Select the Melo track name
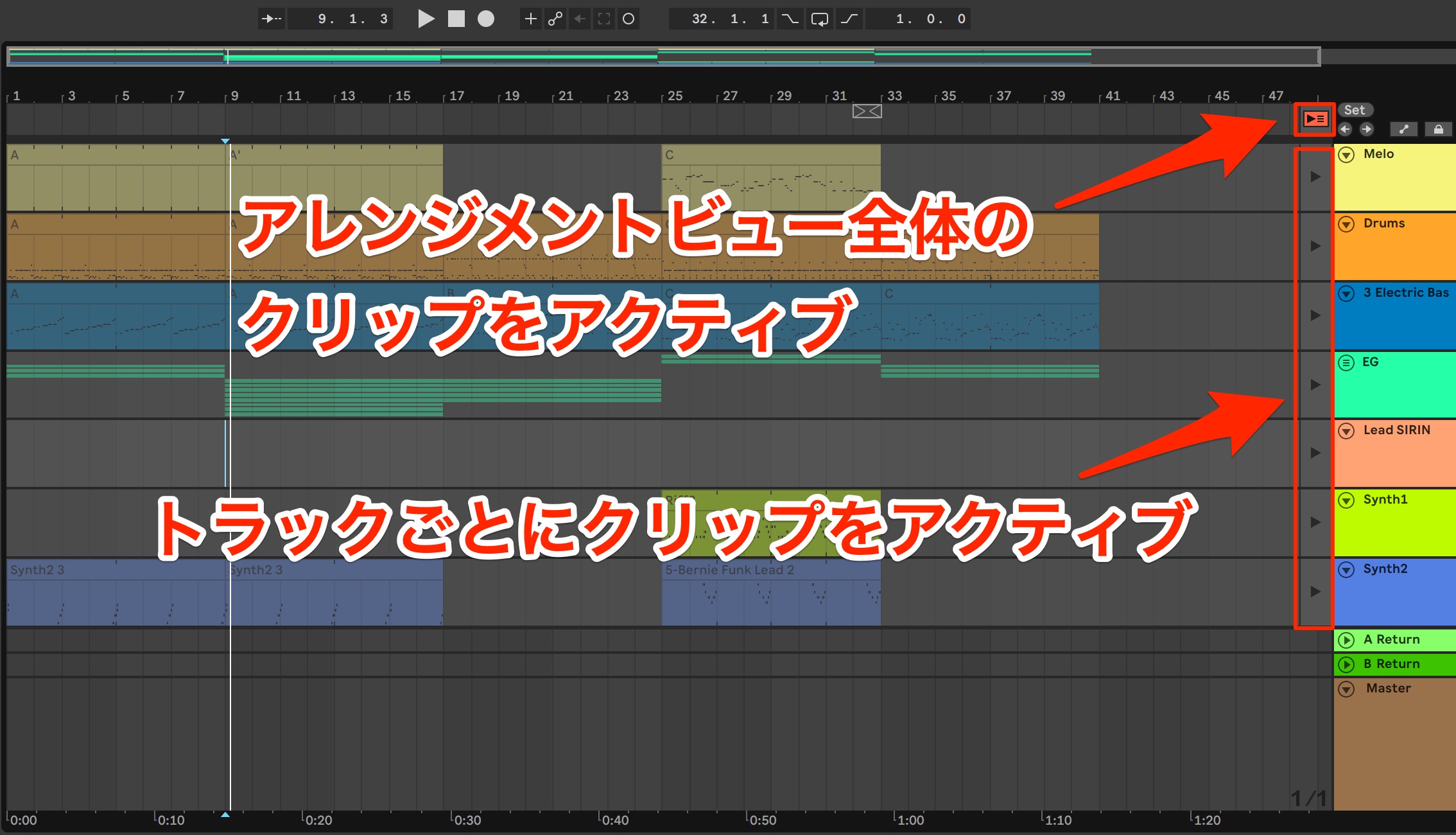Screen dimensions: 1456x835 click(1378, 154)
